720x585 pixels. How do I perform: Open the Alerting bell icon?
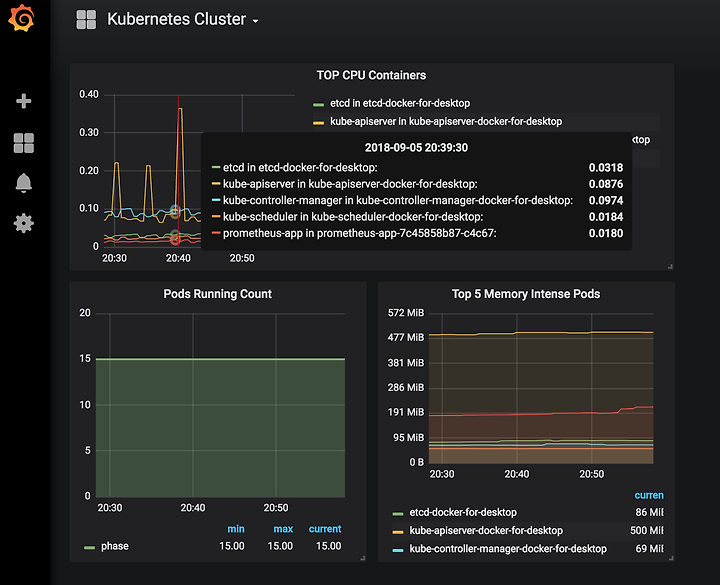[23, 183]
